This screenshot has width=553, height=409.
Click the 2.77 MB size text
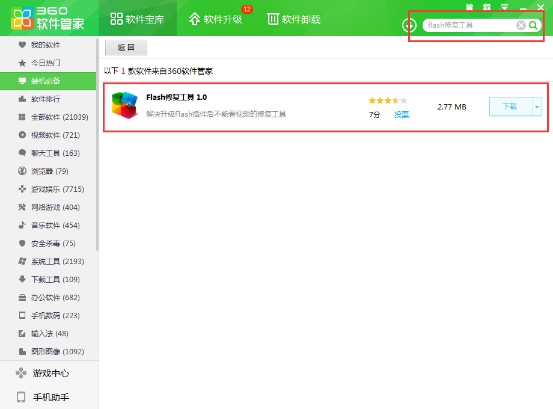coord(452,107)
